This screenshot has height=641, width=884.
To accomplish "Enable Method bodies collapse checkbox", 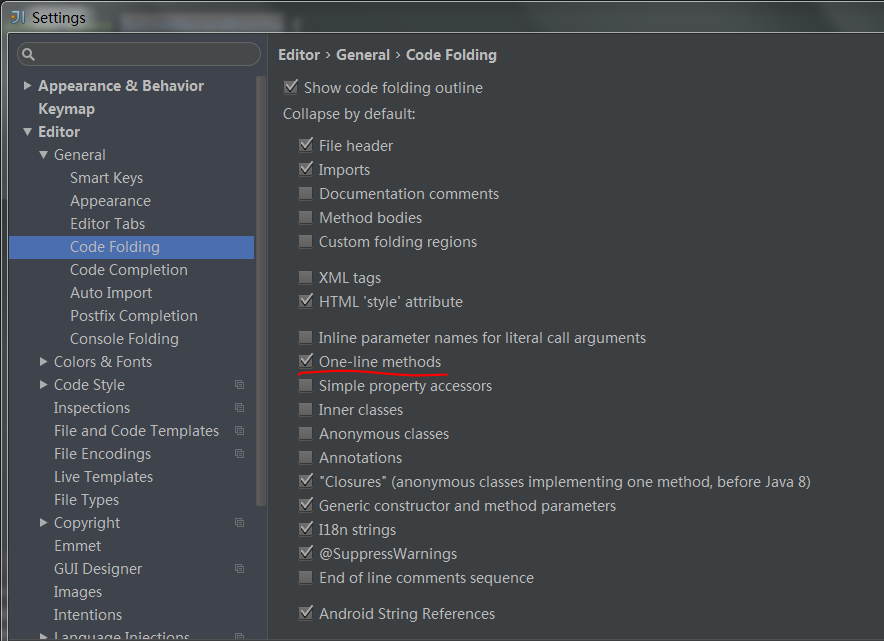I will 306,217.
